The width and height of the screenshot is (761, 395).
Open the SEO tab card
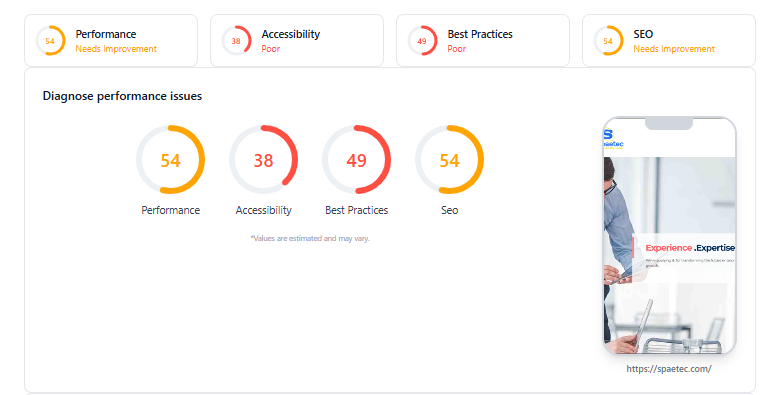pyautogui.click(x=669, y=41)
